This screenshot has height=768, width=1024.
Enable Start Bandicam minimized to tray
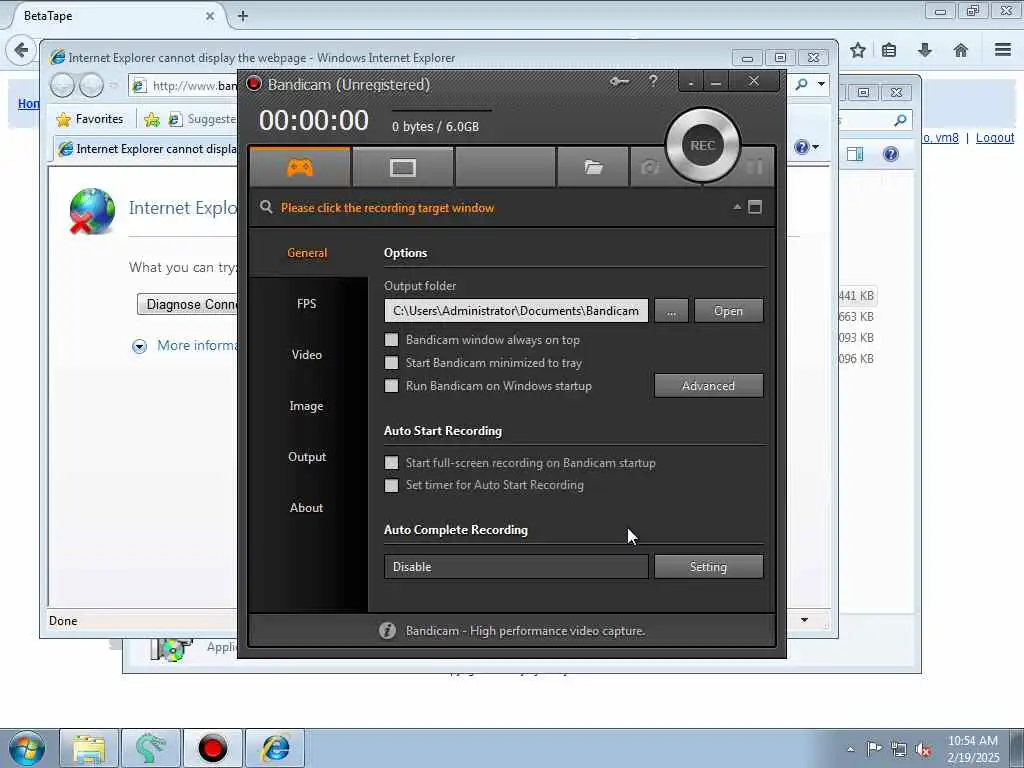click(391, 362)
